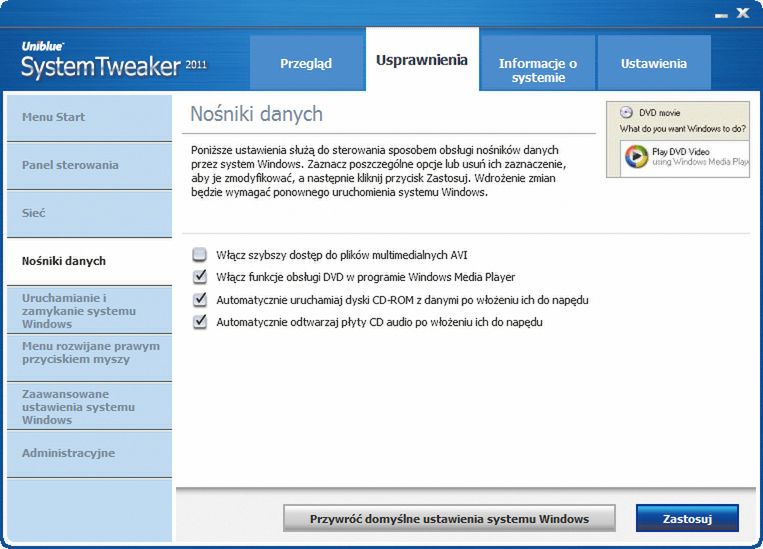Open Uruchamianie i zamykanie systemu Windows
The width and height of the screenshot is (763, 549).
coord(90,311)
